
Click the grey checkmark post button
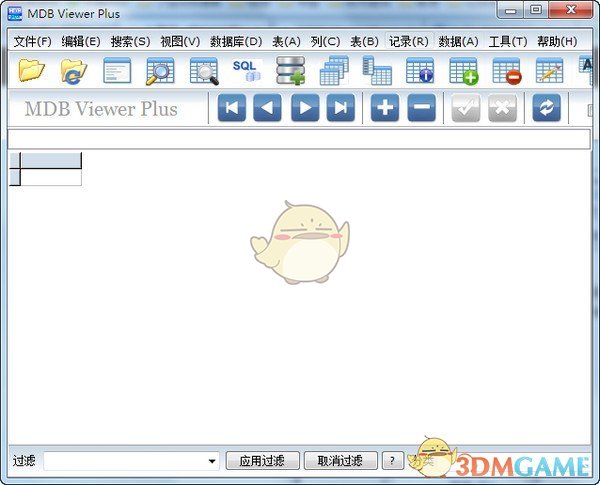pyautogui.click(x=466, y=108)
